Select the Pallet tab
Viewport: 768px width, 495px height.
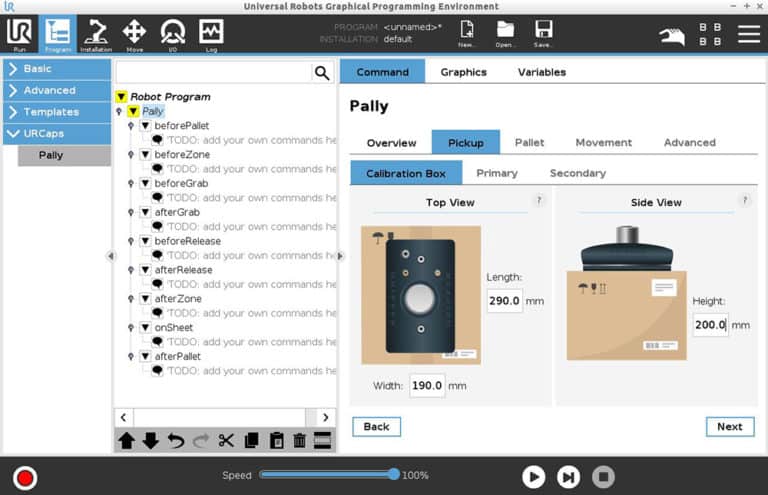point(529,142)
